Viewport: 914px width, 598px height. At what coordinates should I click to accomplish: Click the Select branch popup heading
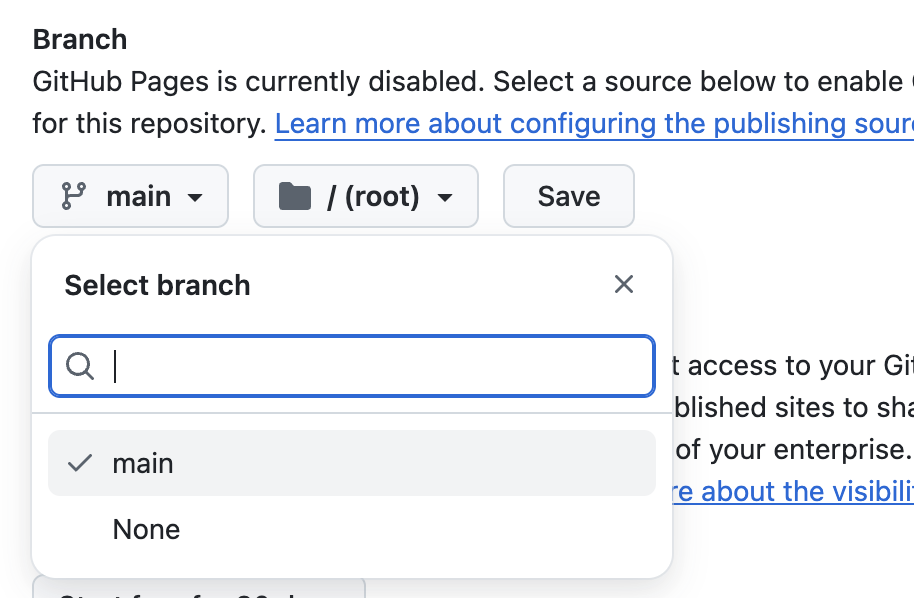click(157, 285)
